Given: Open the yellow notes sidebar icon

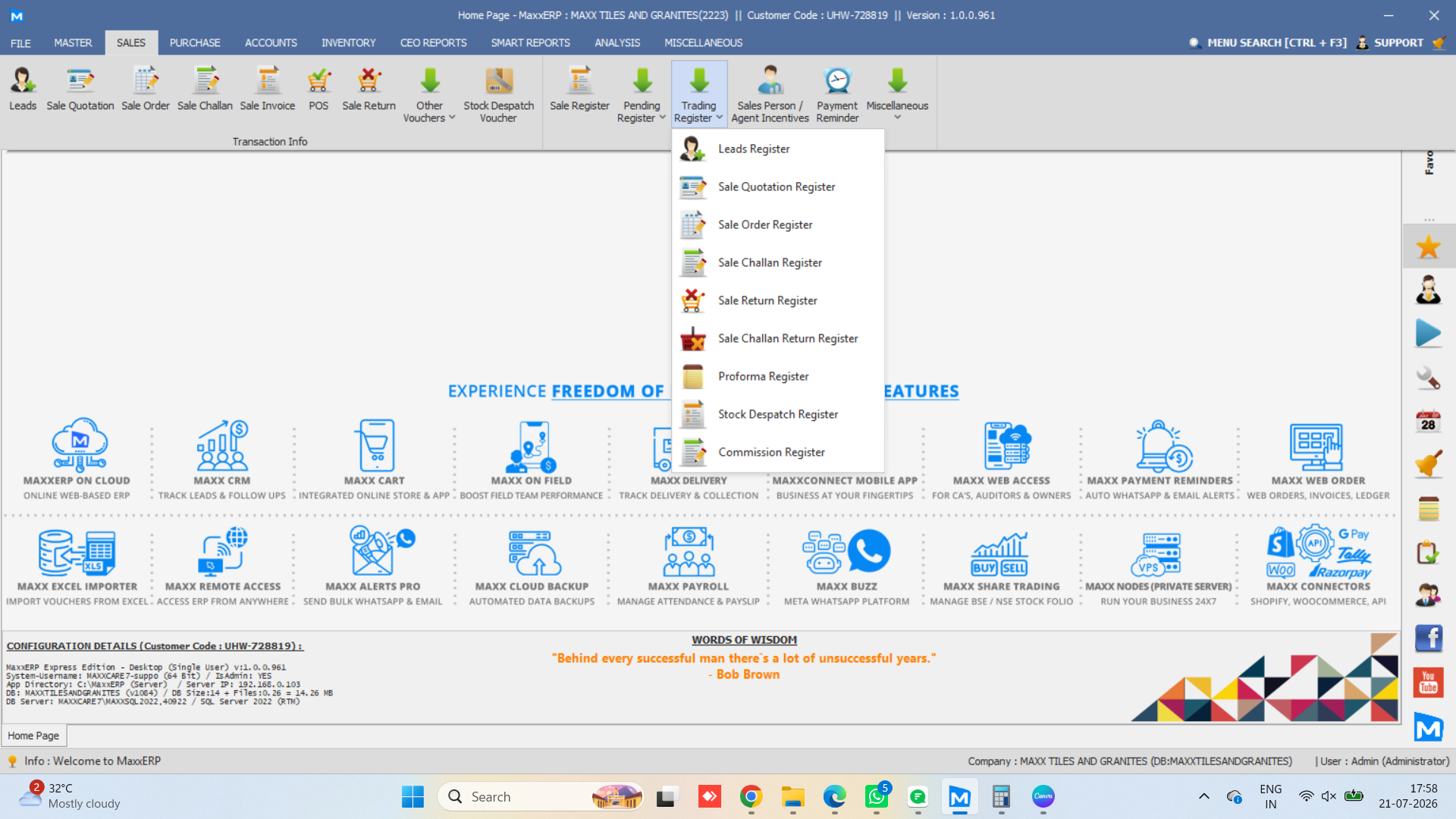Looking at the screenshot, I should tap(1428, 508).
